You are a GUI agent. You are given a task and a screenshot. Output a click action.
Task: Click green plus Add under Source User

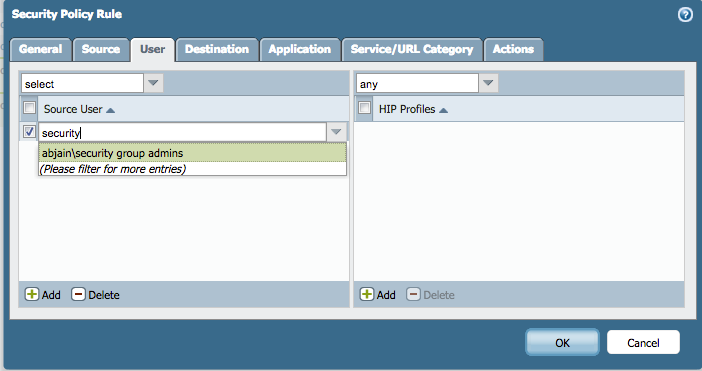[x=43, y=294]
